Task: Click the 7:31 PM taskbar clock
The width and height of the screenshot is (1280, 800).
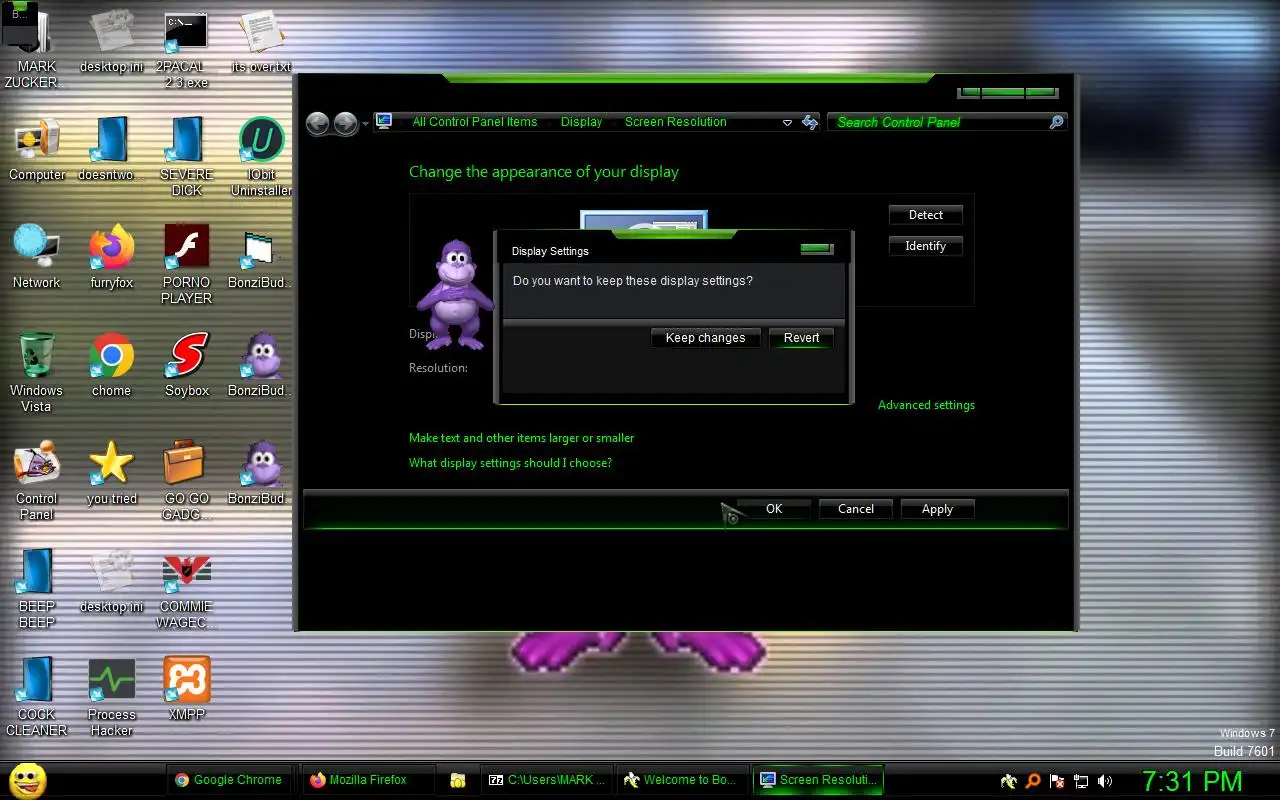Action: [1192, 781]
